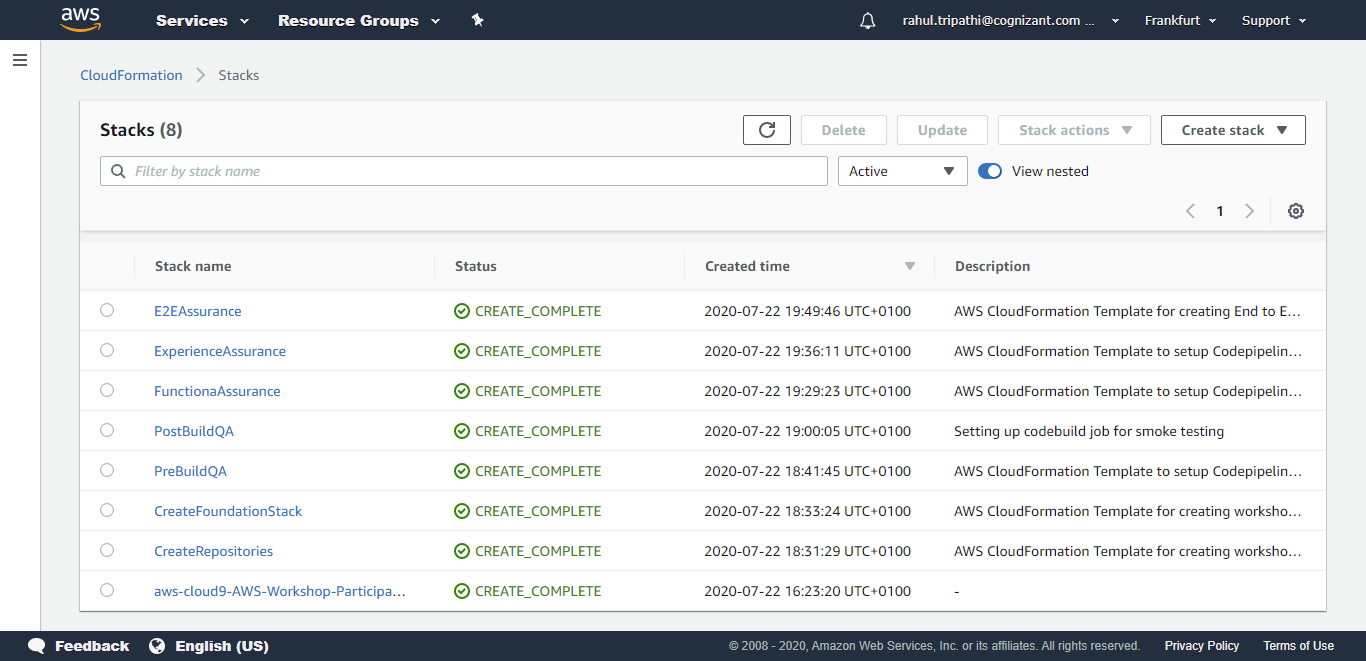Open the Support dropdown menu
Image resolution: width=1366 pixels, height=661 pixels.
coord(1274,20)
